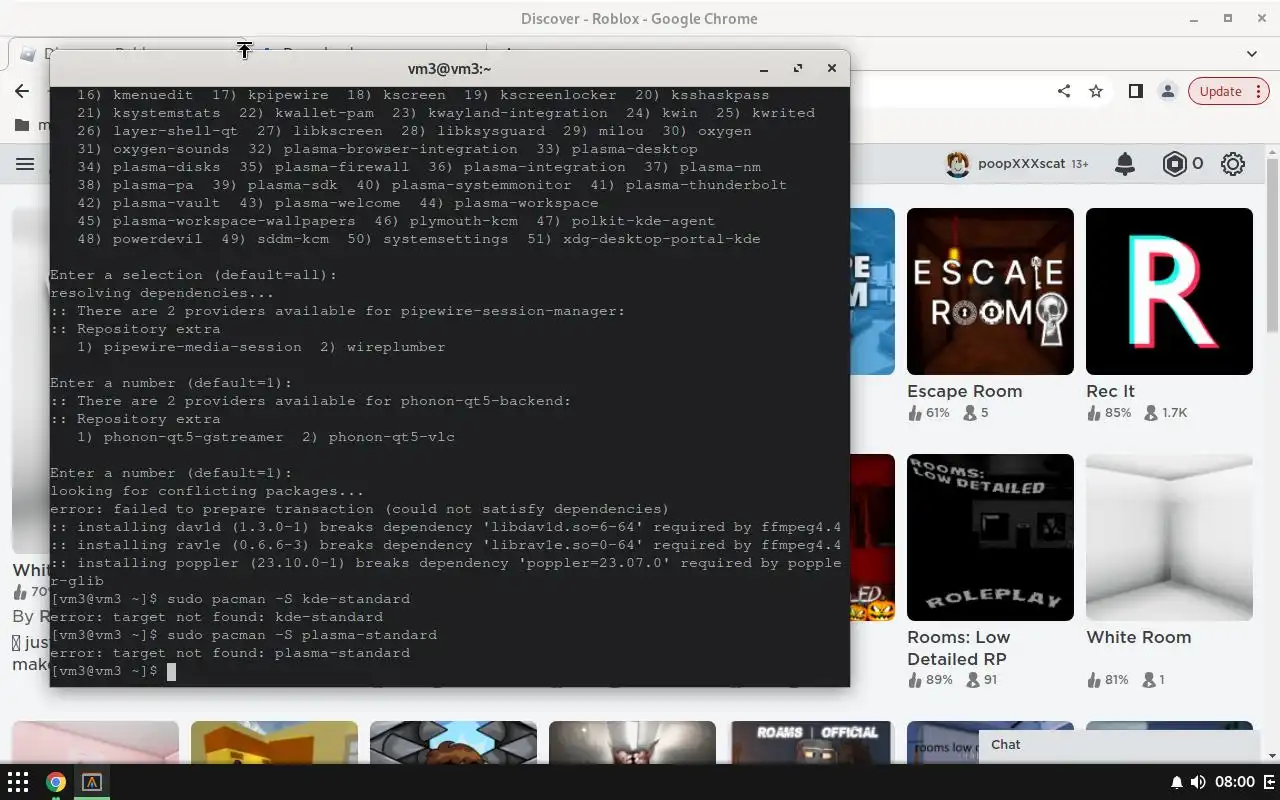
Task: Click Escape Room 61% rating
Action: click(929, 413)
